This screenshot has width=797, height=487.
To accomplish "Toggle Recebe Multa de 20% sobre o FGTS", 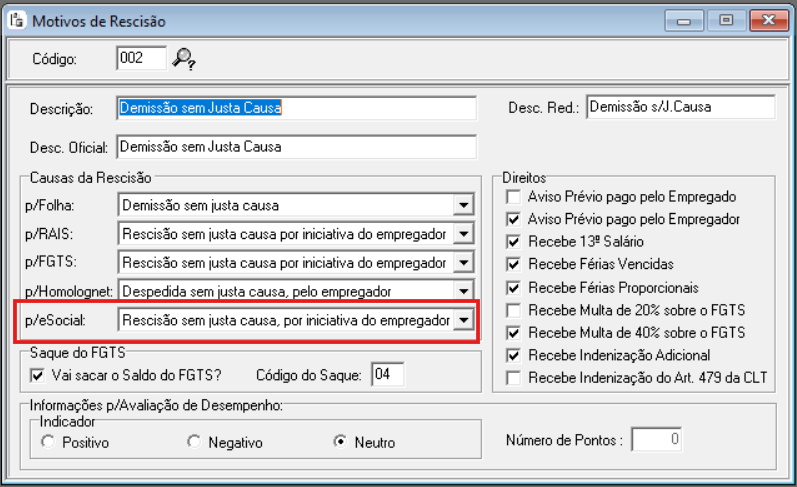I will coord(514,309).
